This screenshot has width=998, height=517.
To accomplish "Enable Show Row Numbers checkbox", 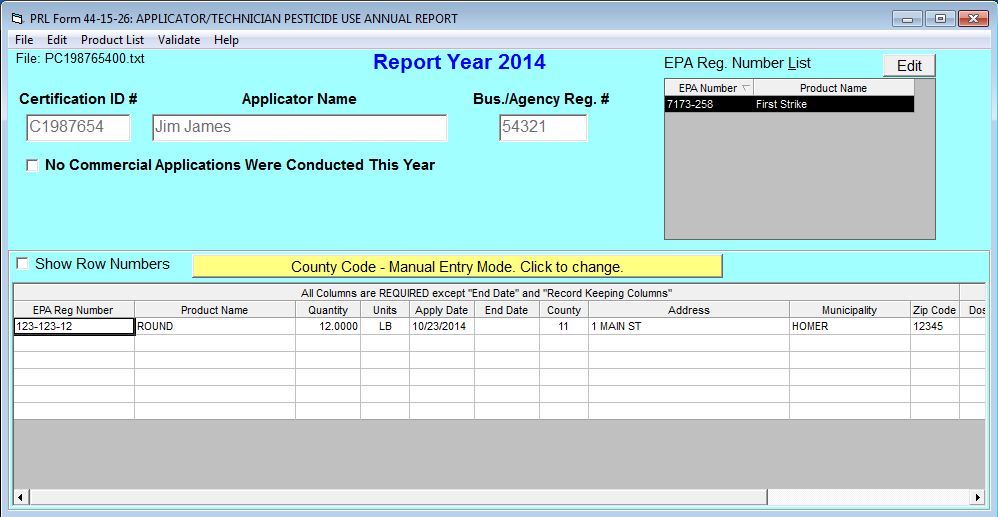I will pos(22,264).
